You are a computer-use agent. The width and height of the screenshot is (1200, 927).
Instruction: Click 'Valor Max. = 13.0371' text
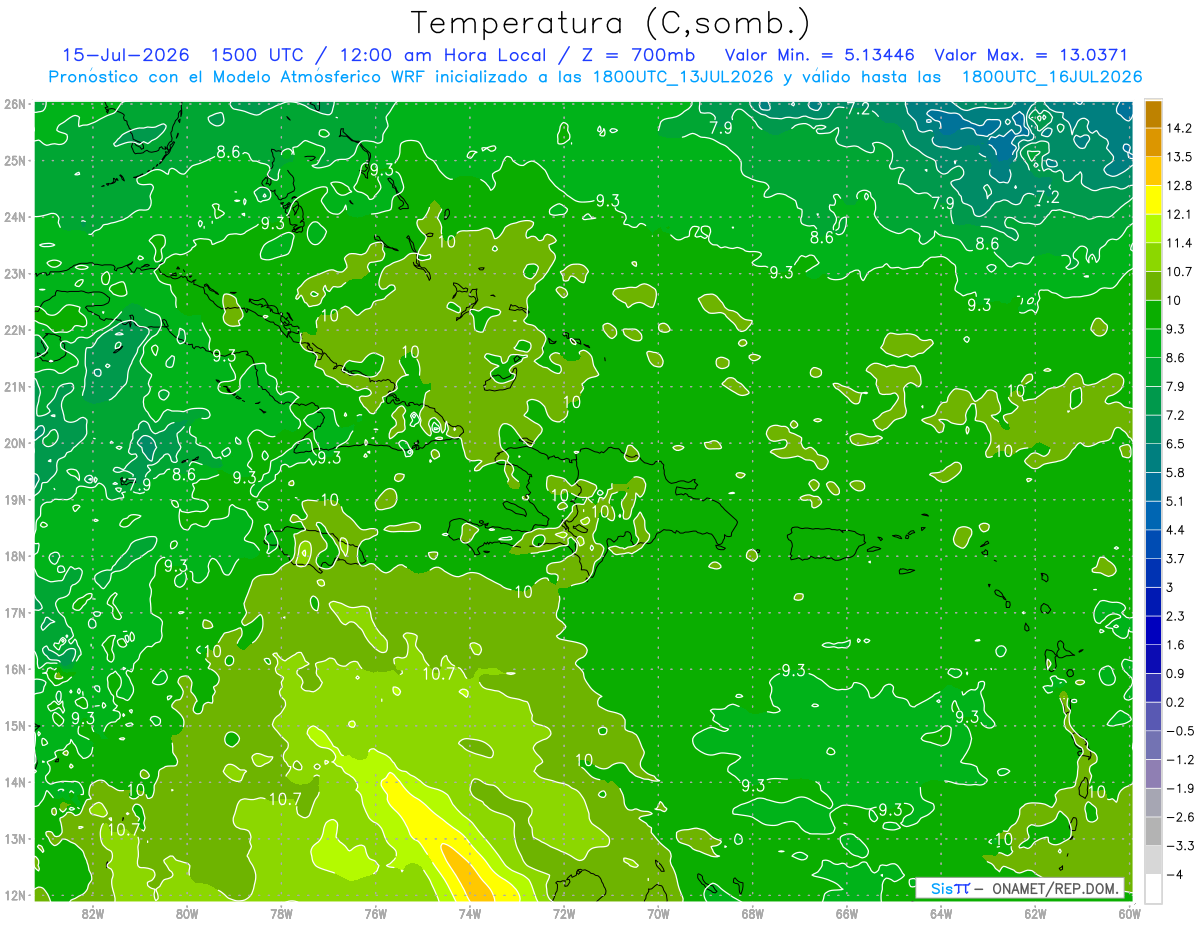(1031, 54)
